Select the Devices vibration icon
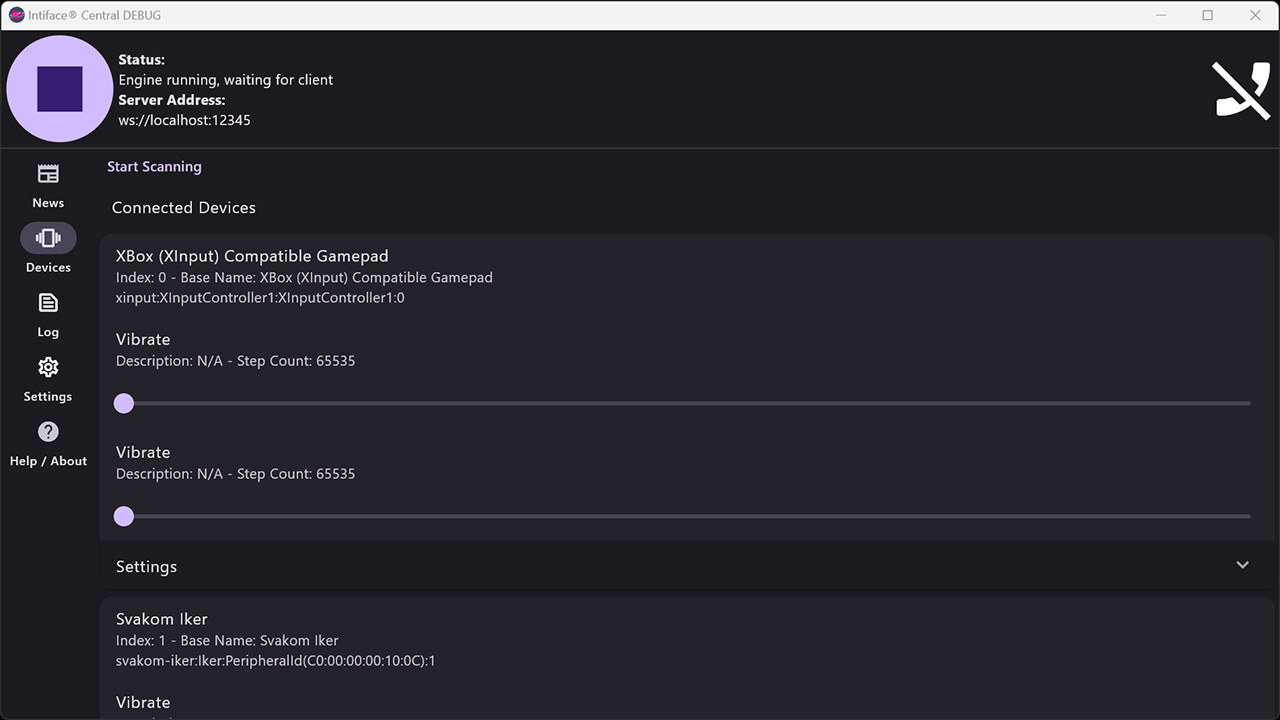The image size is (1280, 720). coord(47,237)
